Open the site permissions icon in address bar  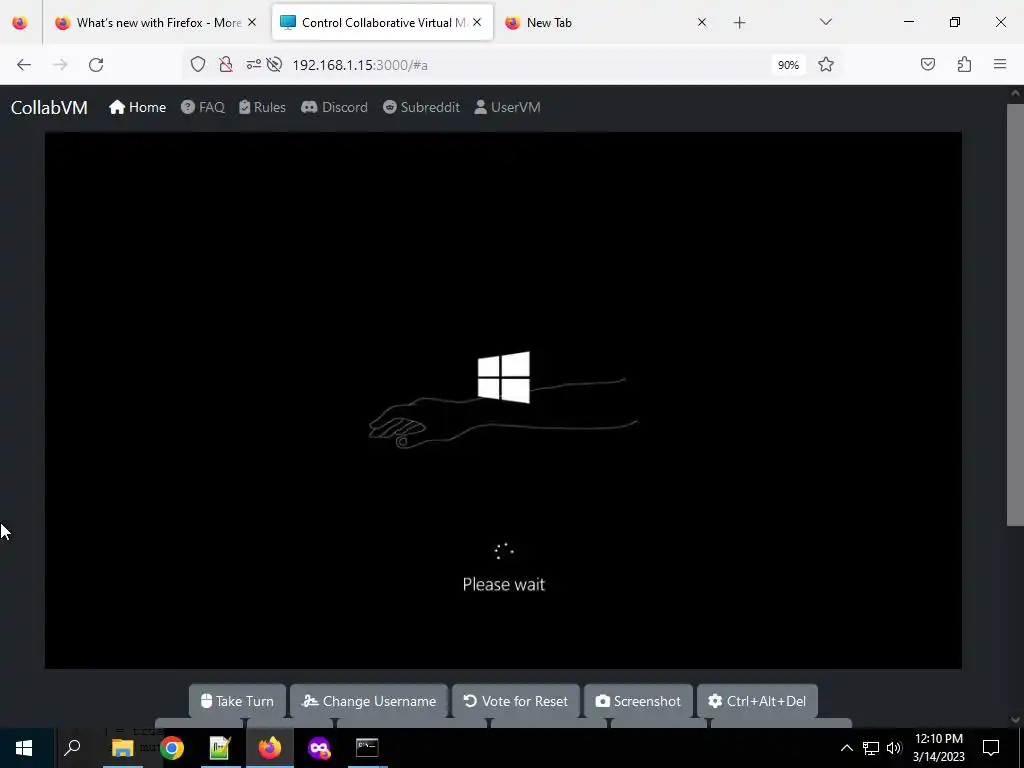[253, 65]
